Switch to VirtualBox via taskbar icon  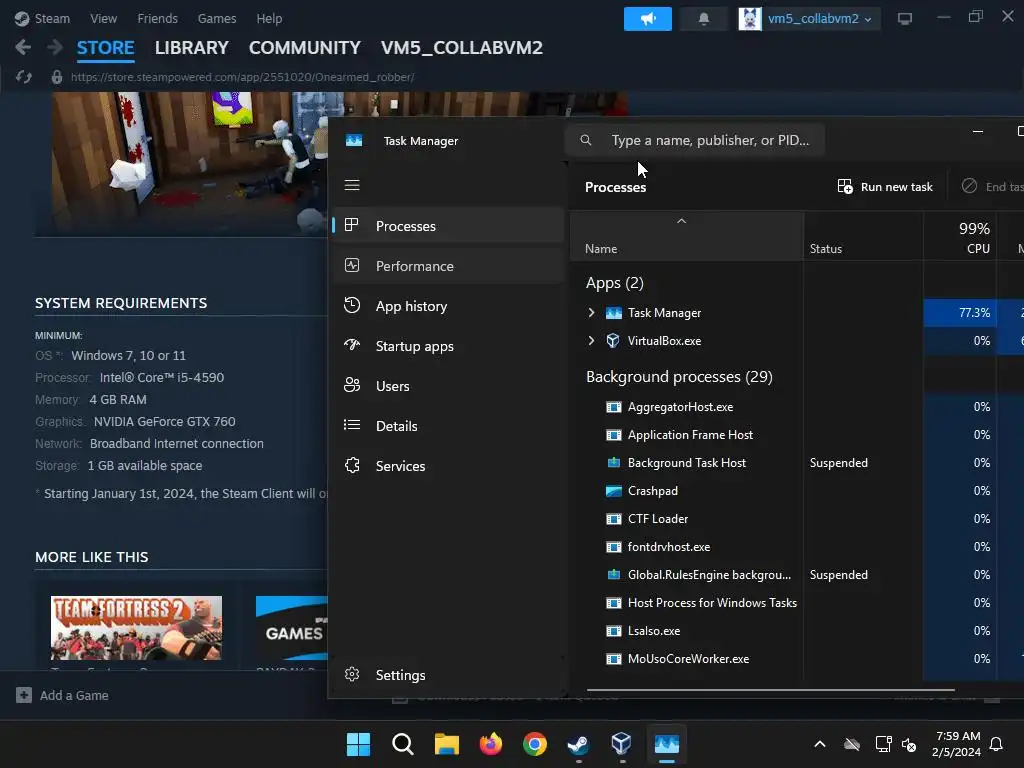621,744
